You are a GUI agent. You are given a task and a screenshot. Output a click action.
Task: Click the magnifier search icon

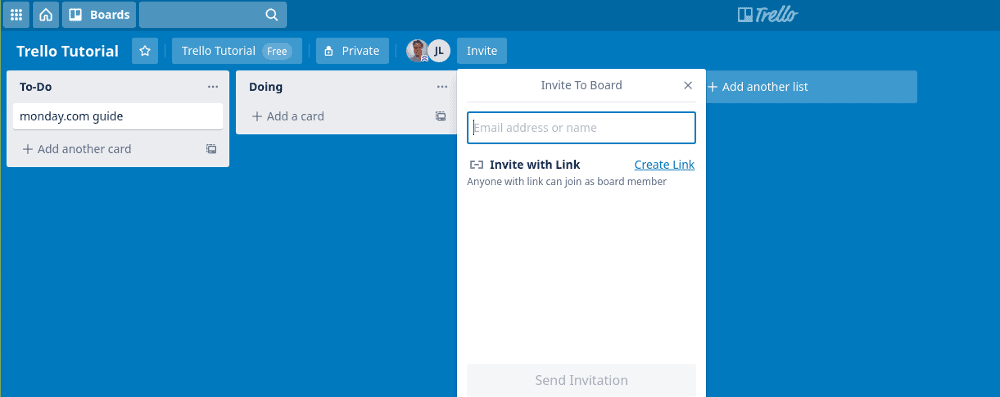[x=271, y=15]
